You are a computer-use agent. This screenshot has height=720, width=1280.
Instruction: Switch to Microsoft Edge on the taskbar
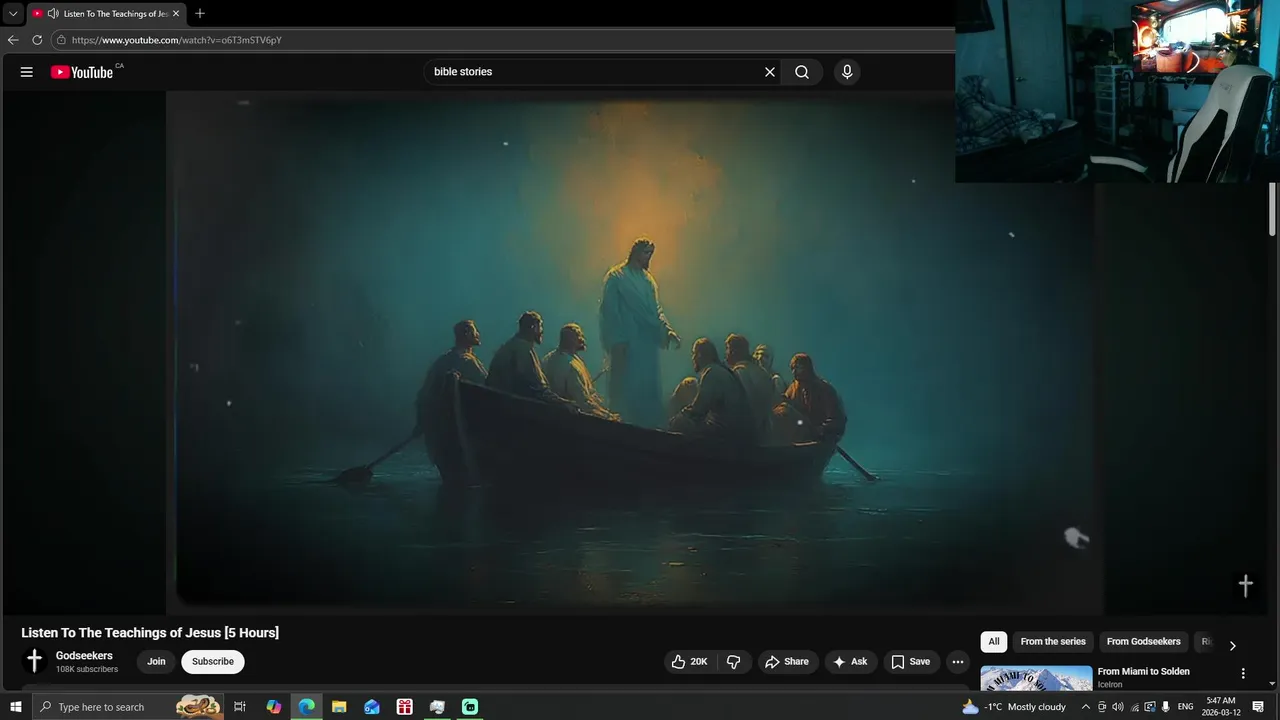307,707
